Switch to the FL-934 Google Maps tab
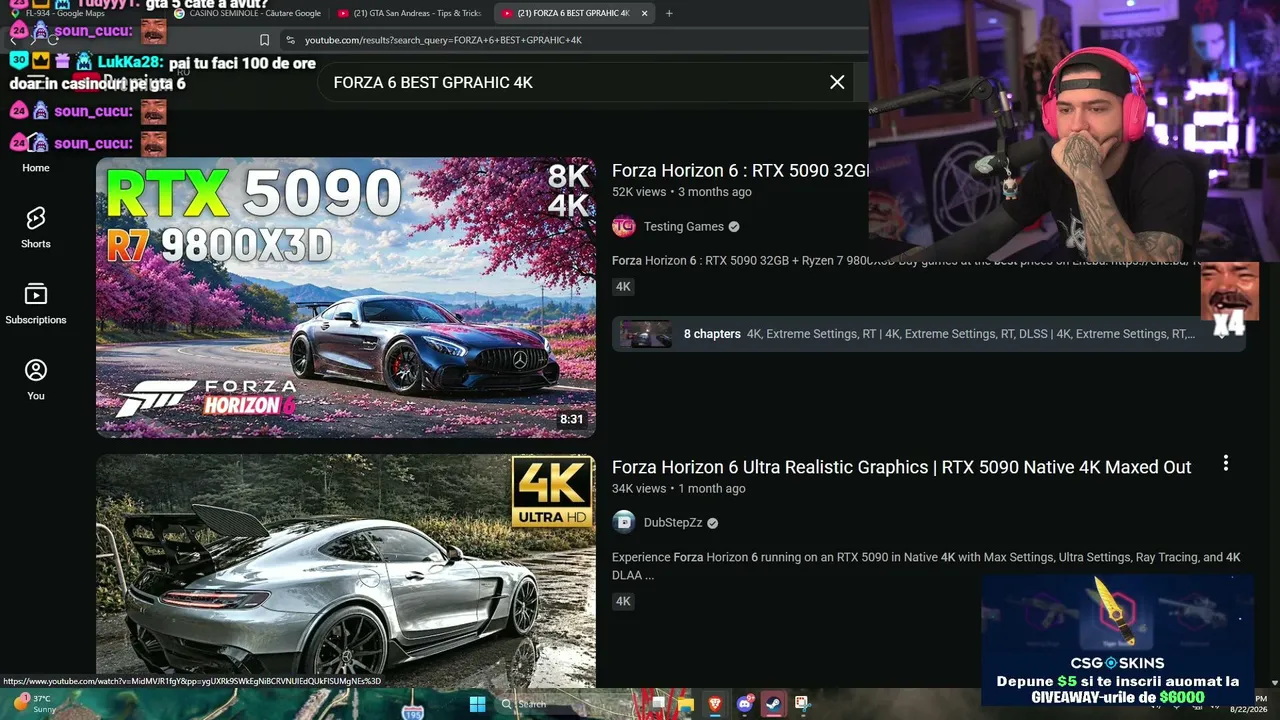 pos(65,13)
